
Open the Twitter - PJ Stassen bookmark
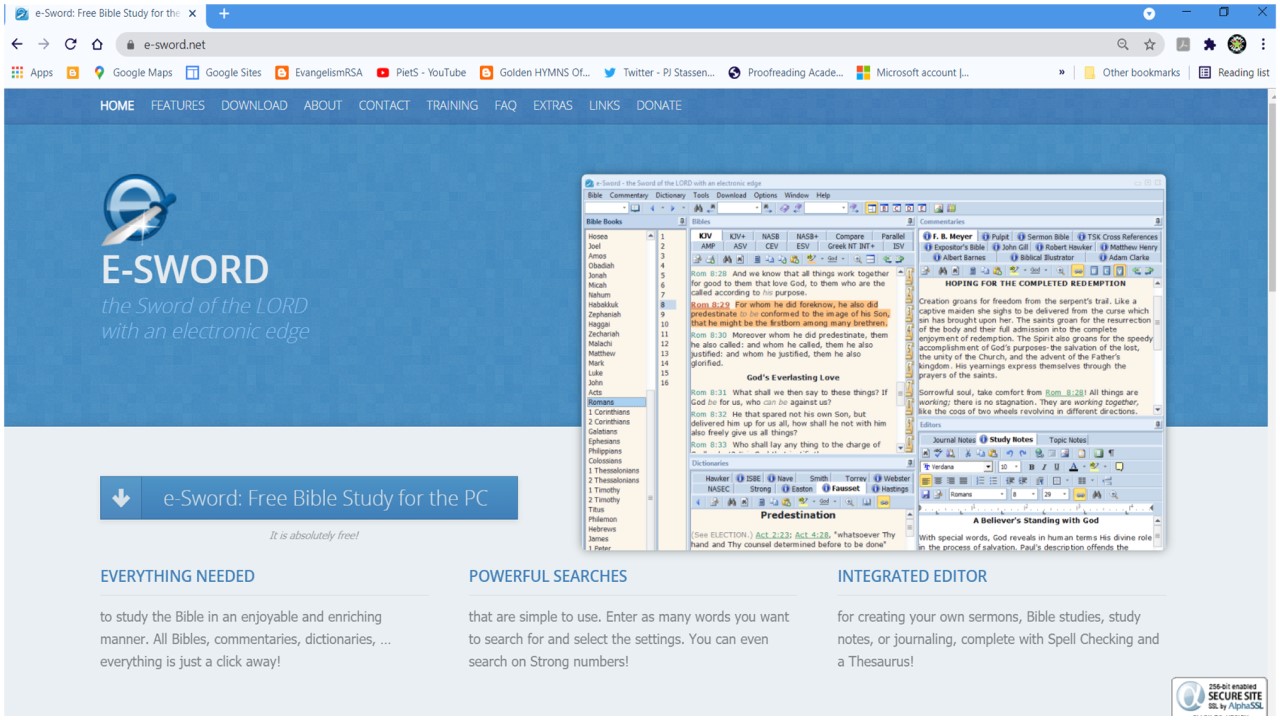[x=658, y=72]
